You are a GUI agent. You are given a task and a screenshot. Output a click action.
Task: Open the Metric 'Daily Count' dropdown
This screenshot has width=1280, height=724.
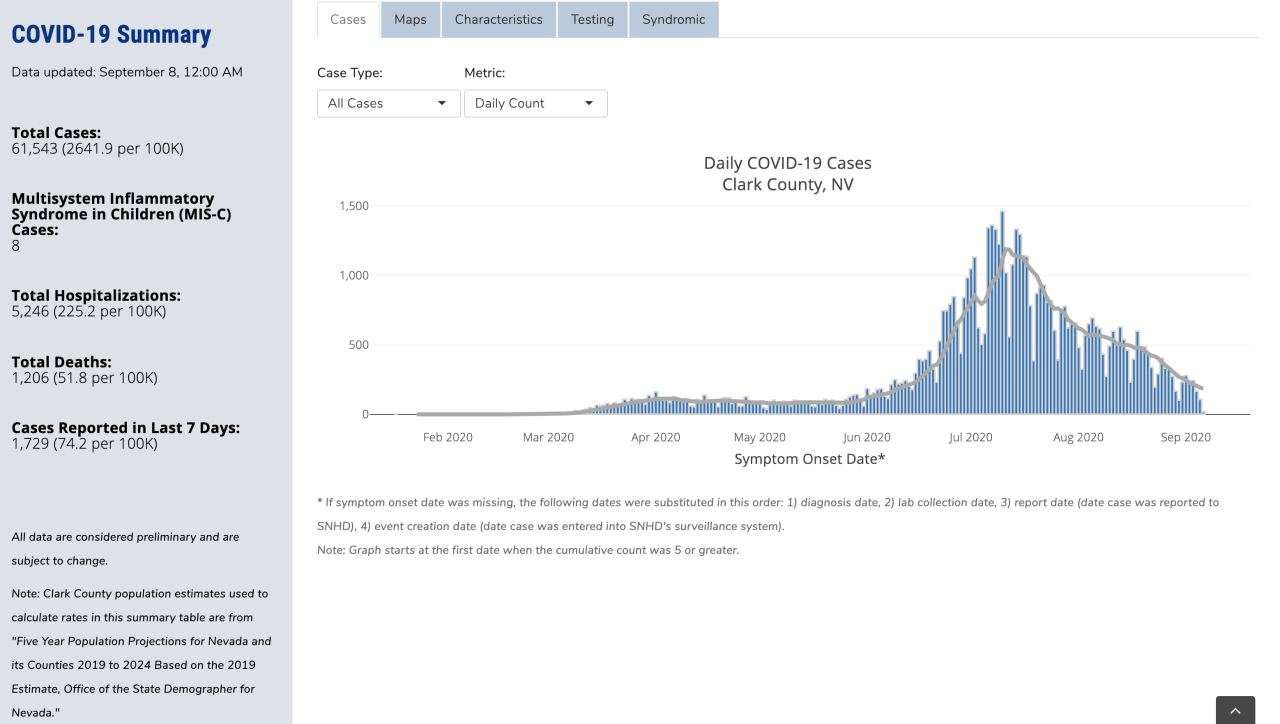pos(536,103)
